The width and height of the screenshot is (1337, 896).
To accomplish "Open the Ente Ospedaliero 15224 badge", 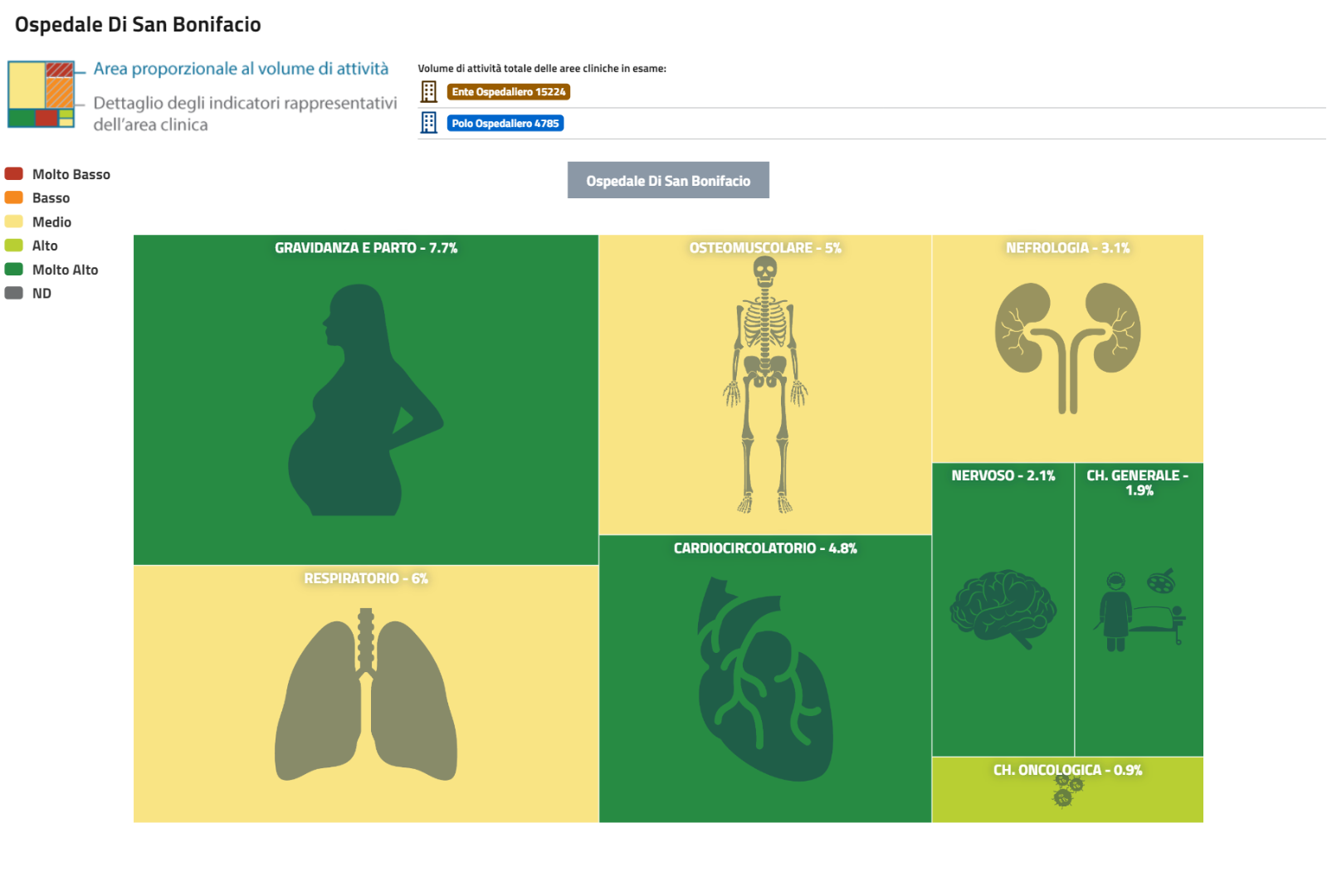I will point(508,92).
